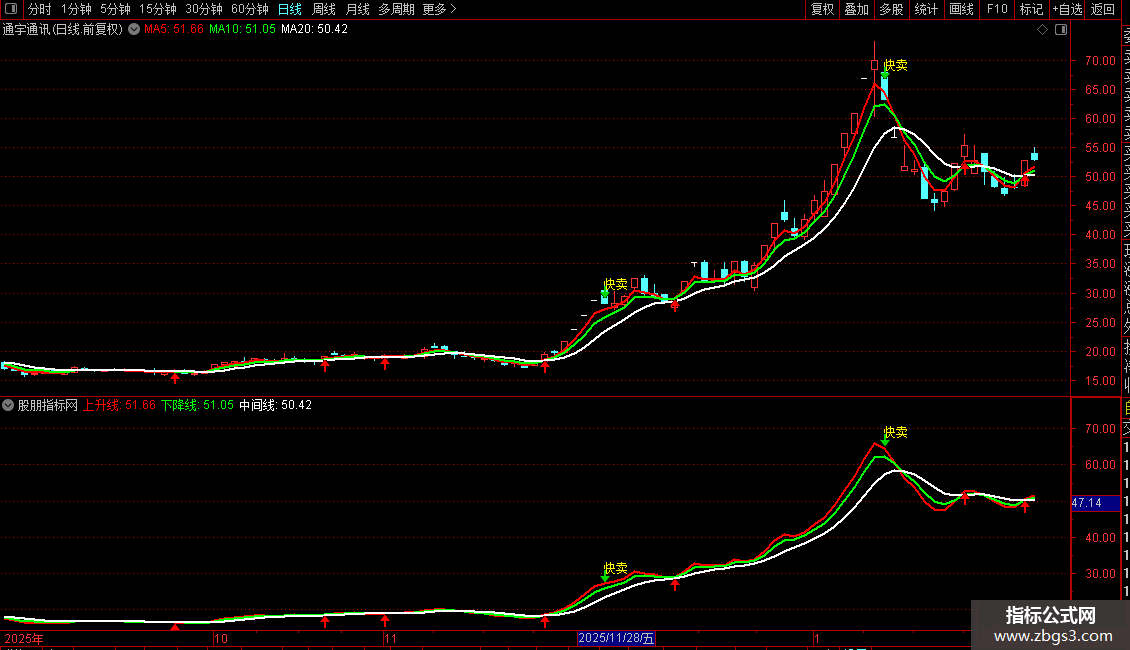This screenshot has width=1130, height=650.
Task: Click the 中间线: 50.42 label
Action: [275, 405]
